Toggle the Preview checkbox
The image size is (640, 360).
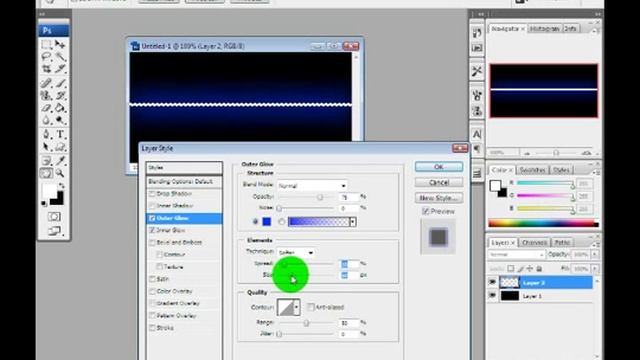coord(425,211)
